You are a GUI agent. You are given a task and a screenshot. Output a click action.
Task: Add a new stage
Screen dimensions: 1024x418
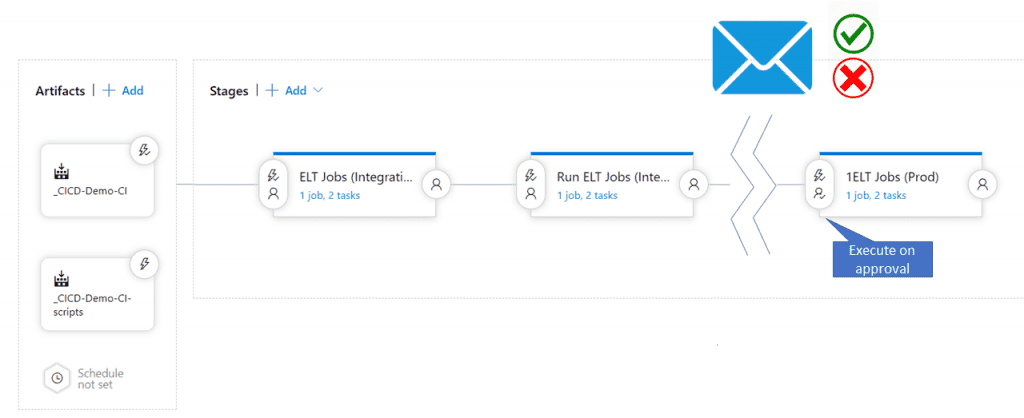coord(287,91)
